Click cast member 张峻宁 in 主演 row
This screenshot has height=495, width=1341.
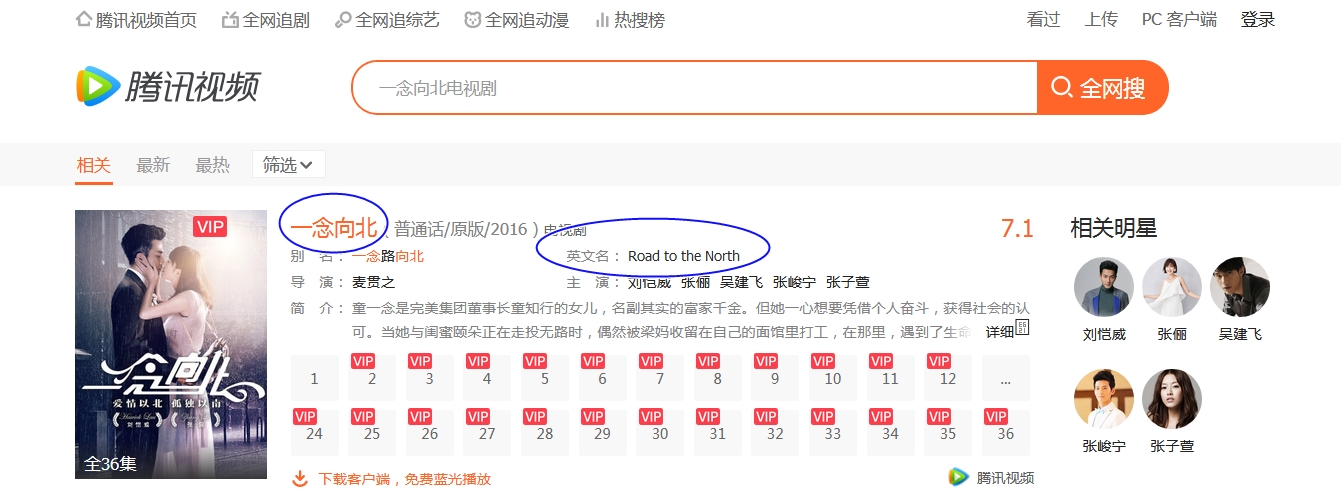[x=794, y=282]
